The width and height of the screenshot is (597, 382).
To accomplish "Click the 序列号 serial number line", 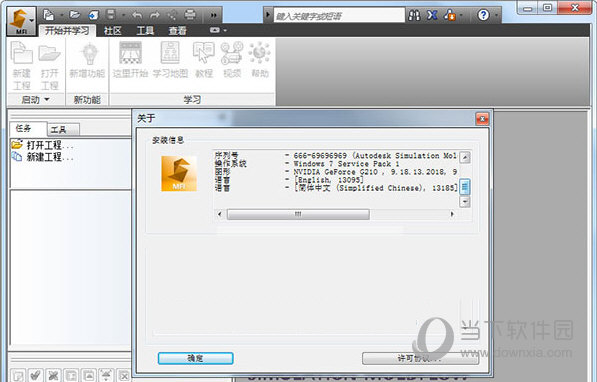I will pos(335,155).
